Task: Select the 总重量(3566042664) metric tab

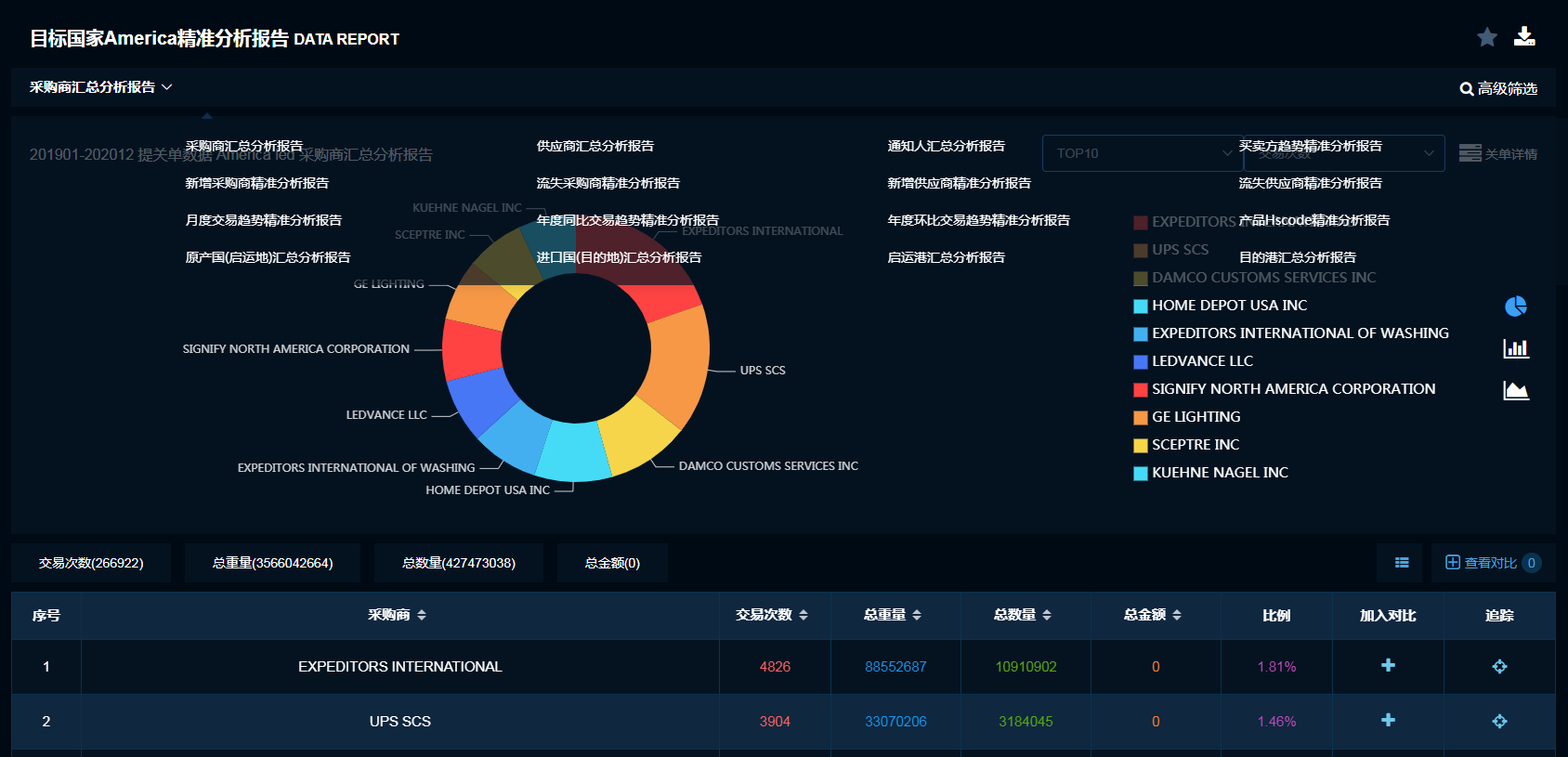Action: click(272, 563)
